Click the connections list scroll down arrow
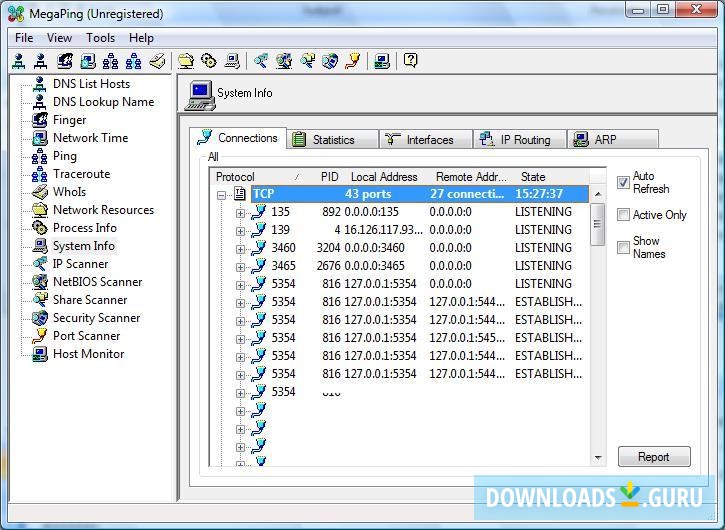 tap(598, 458)
